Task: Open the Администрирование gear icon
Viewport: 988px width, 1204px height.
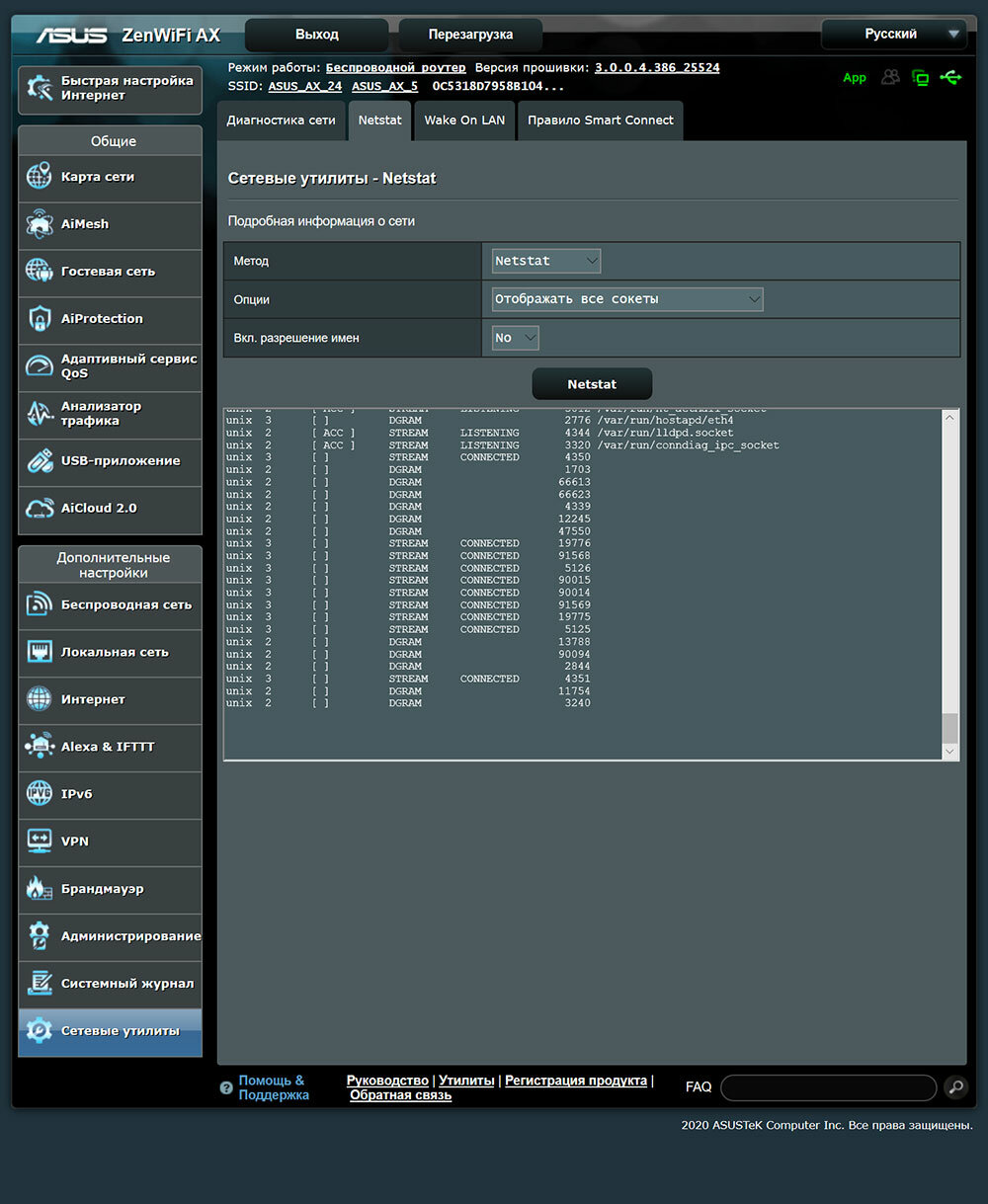Action: [40, 936]
